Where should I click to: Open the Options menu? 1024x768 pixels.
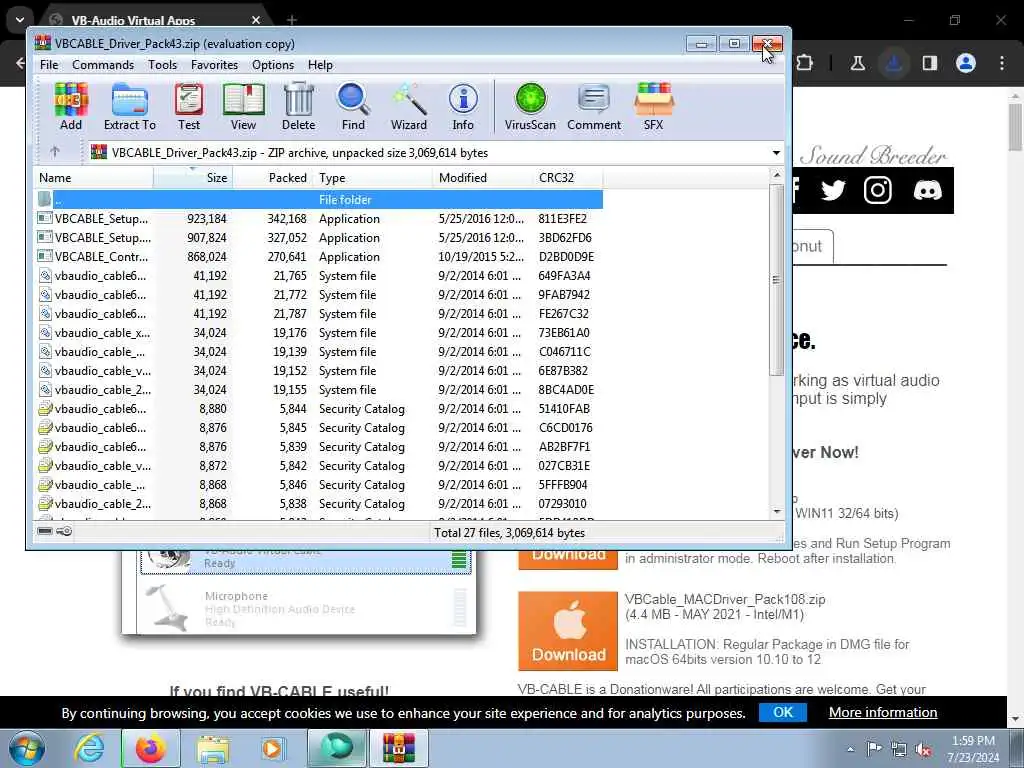(x=273, y=65)
